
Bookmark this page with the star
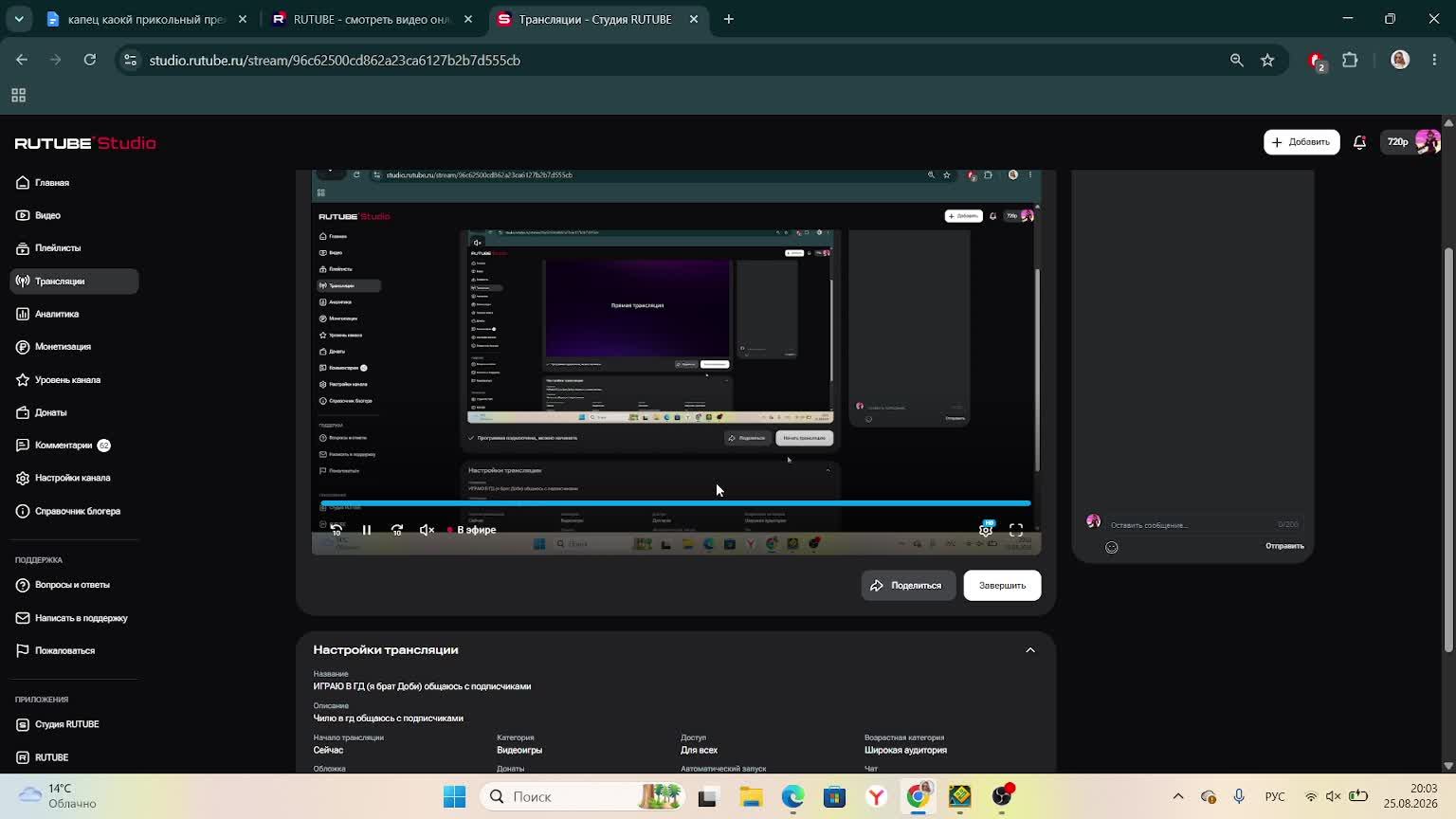click(1267, 60)
